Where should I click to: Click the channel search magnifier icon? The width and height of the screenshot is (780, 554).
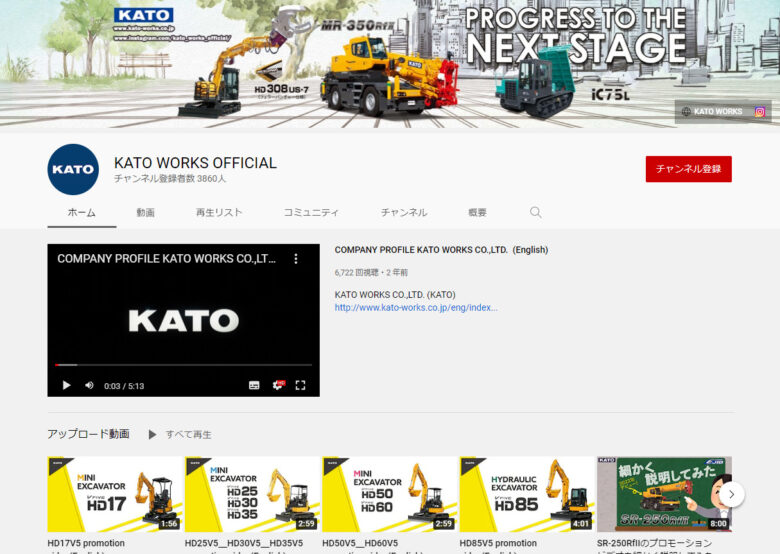(535, 212)
